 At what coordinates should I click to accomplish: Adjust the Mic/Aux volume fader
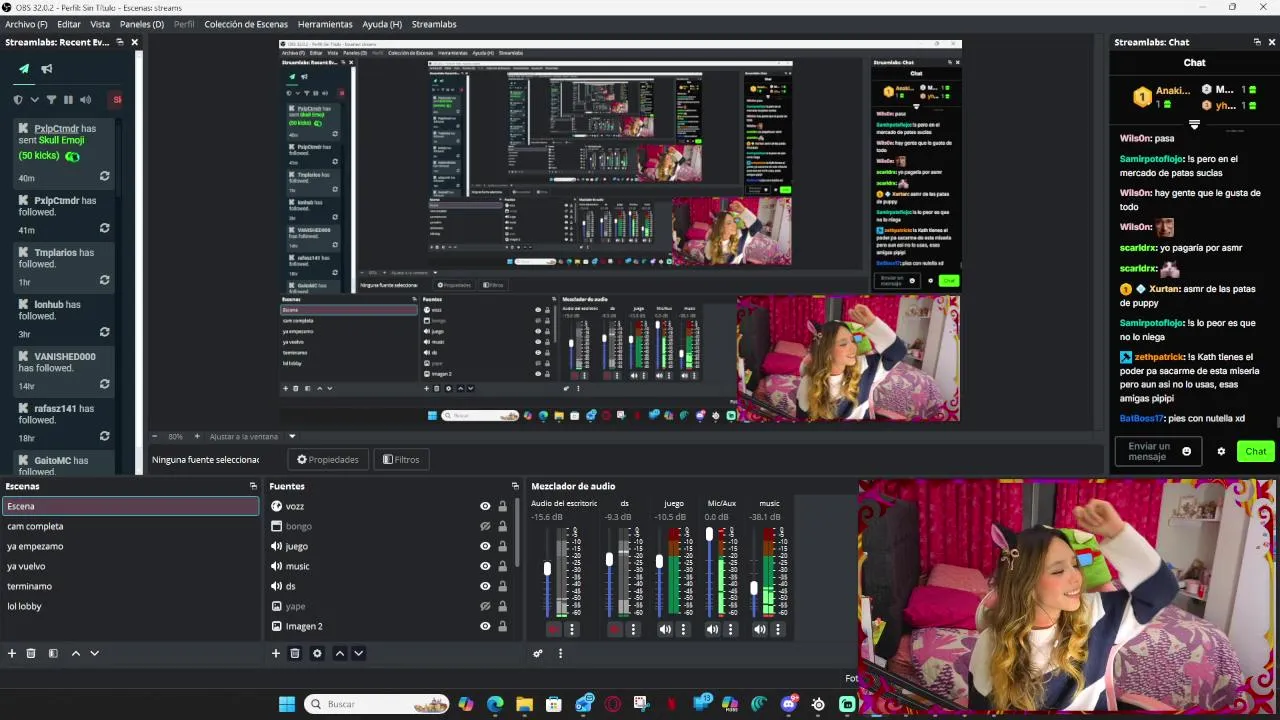tap(709, 534)
